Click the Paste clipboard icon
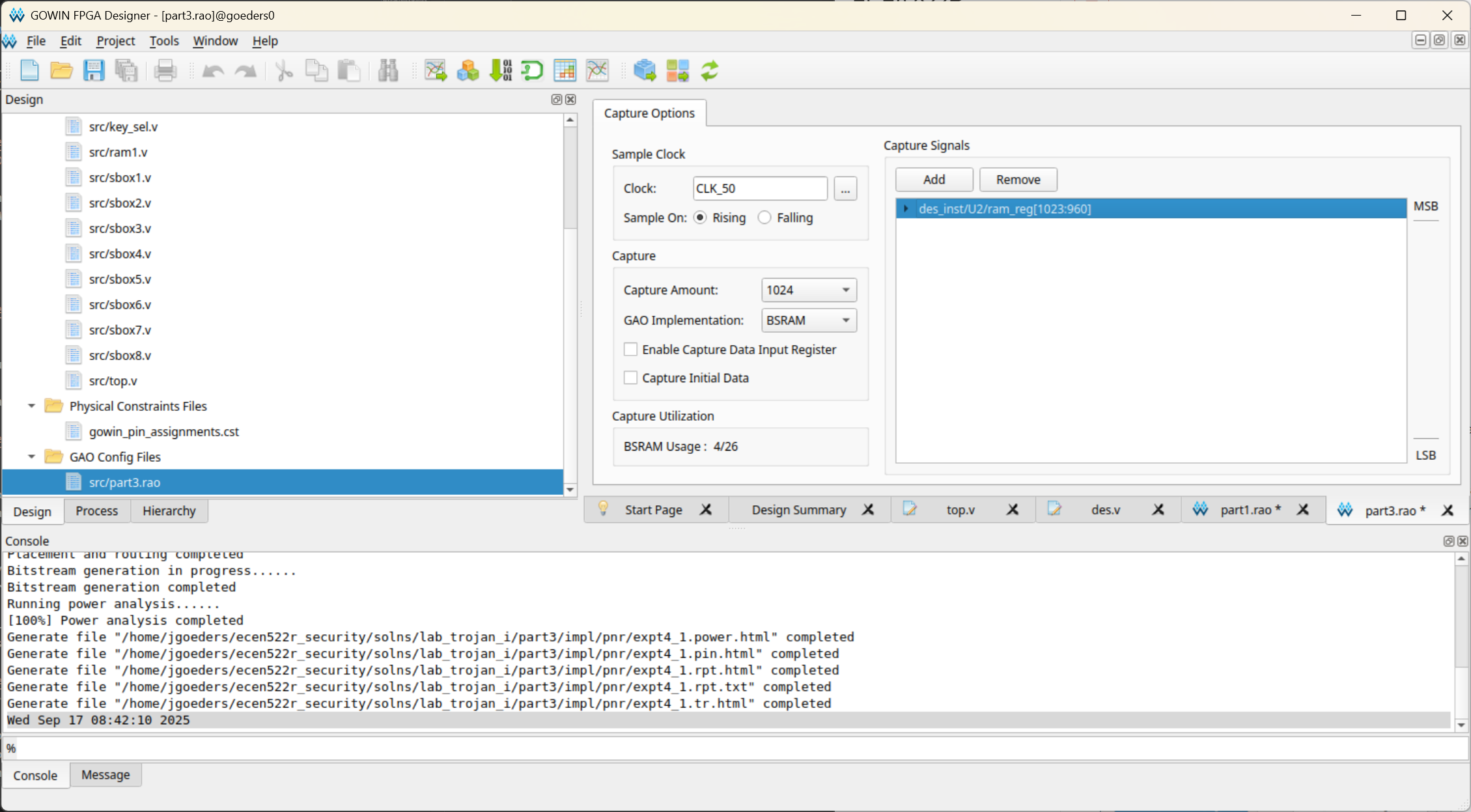 click(x=349, y=70)
